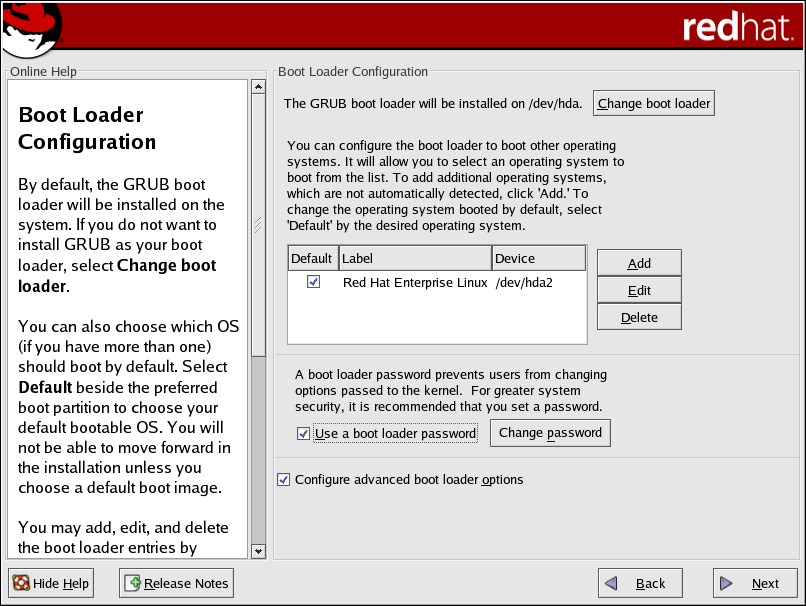
Task: Edit the selected boot entry
Action: point(639,290)
